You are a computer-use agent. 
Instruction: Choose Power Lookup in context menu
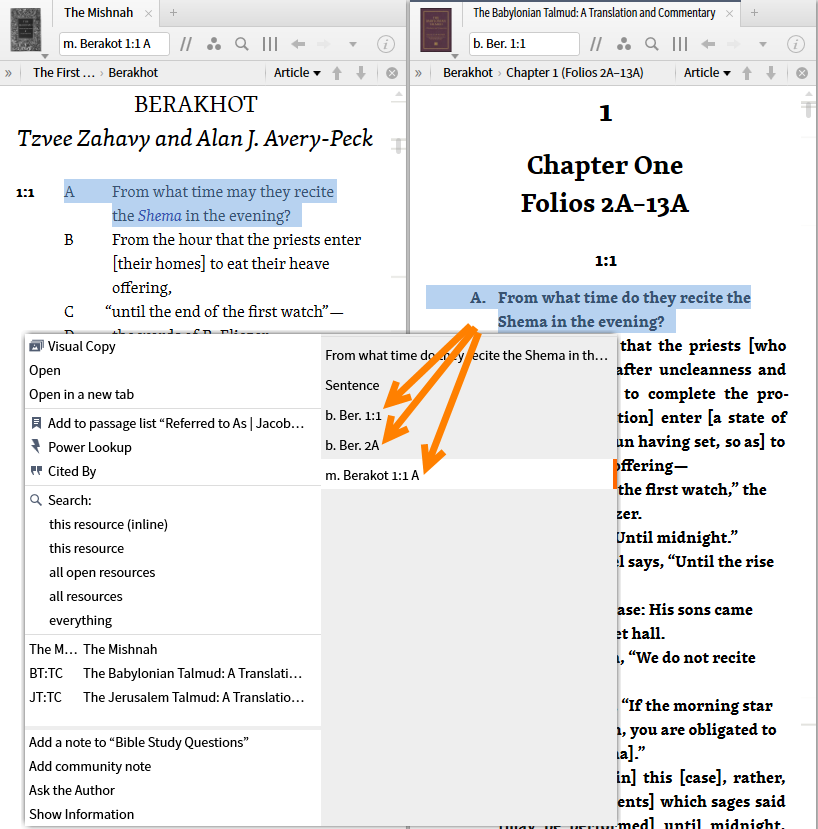173,447
